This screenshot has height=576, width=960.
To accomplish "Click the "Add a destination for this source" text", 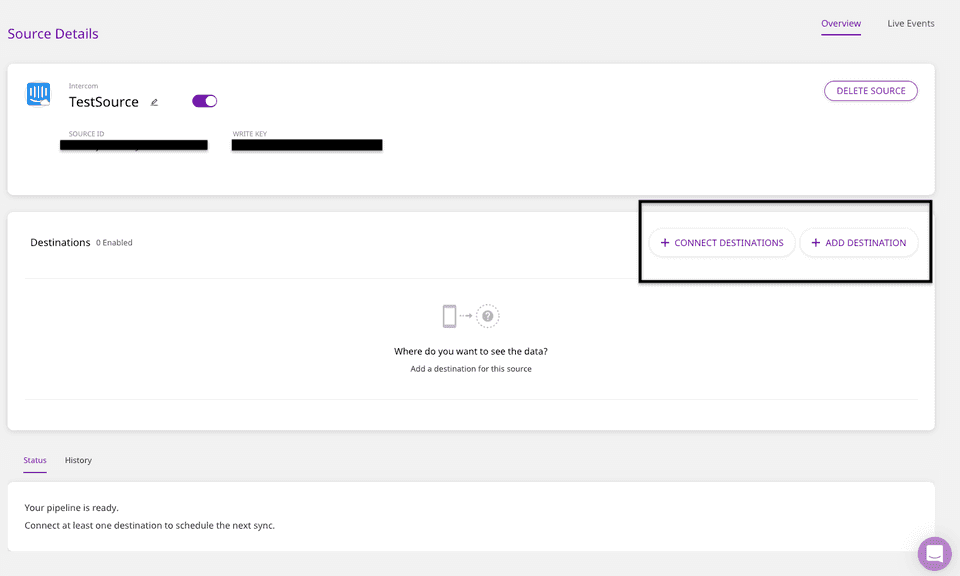I will (x=471, y=369).
